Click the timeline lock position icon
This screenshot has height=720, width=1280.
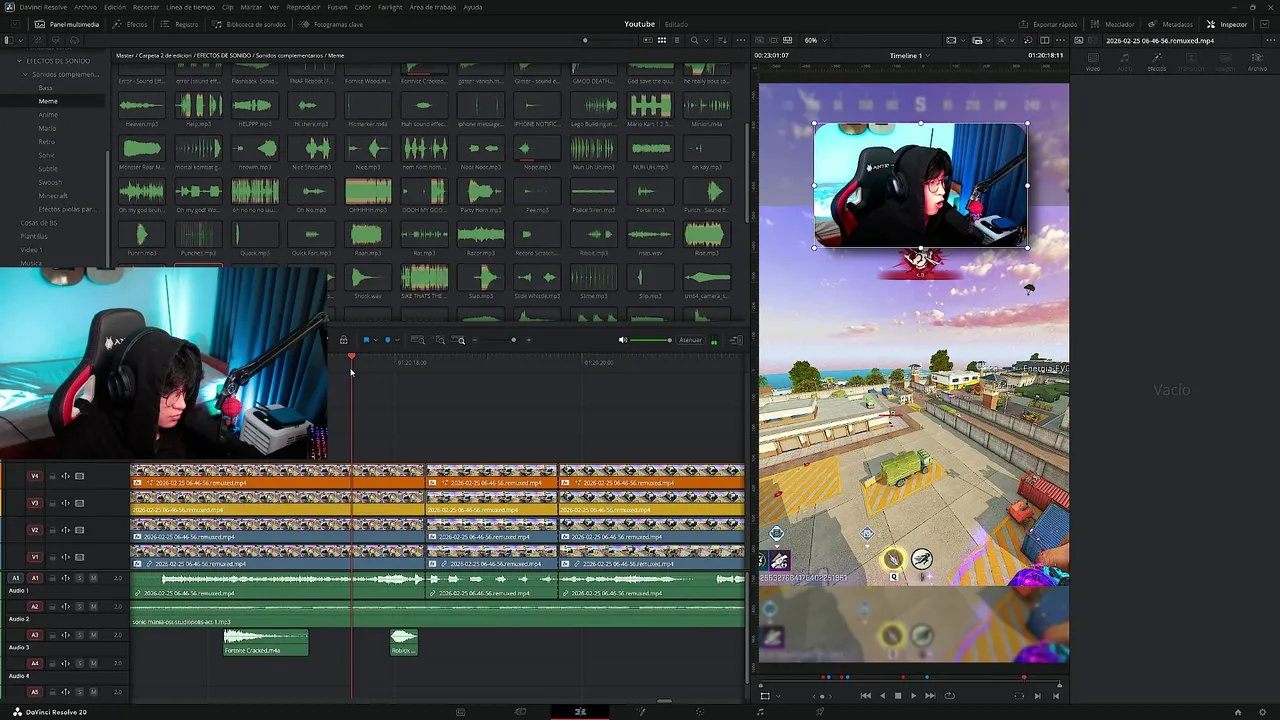coord(343,340)
